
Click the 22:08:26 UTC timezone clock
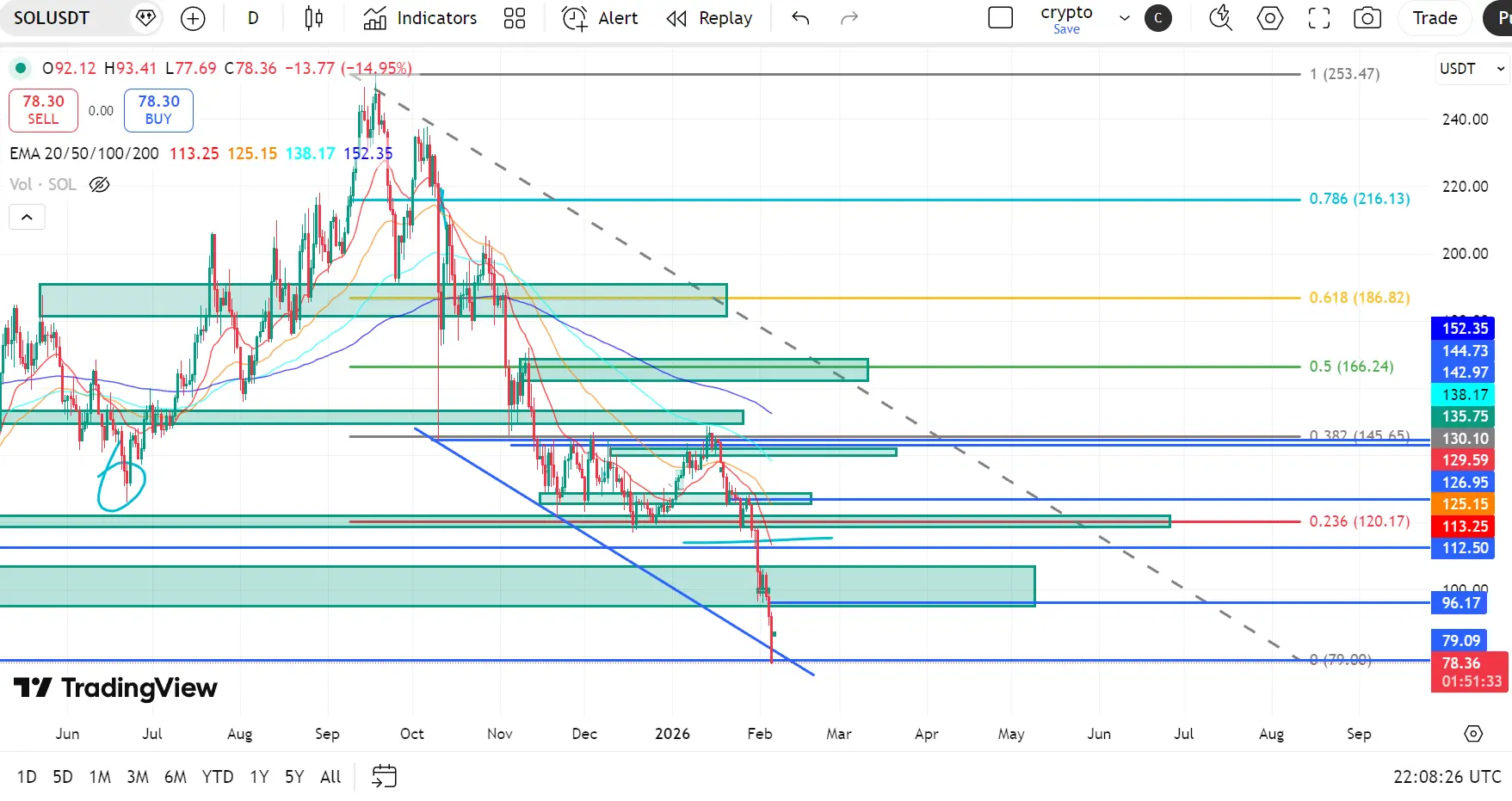pyautogui.click(x=1447, y=777)
